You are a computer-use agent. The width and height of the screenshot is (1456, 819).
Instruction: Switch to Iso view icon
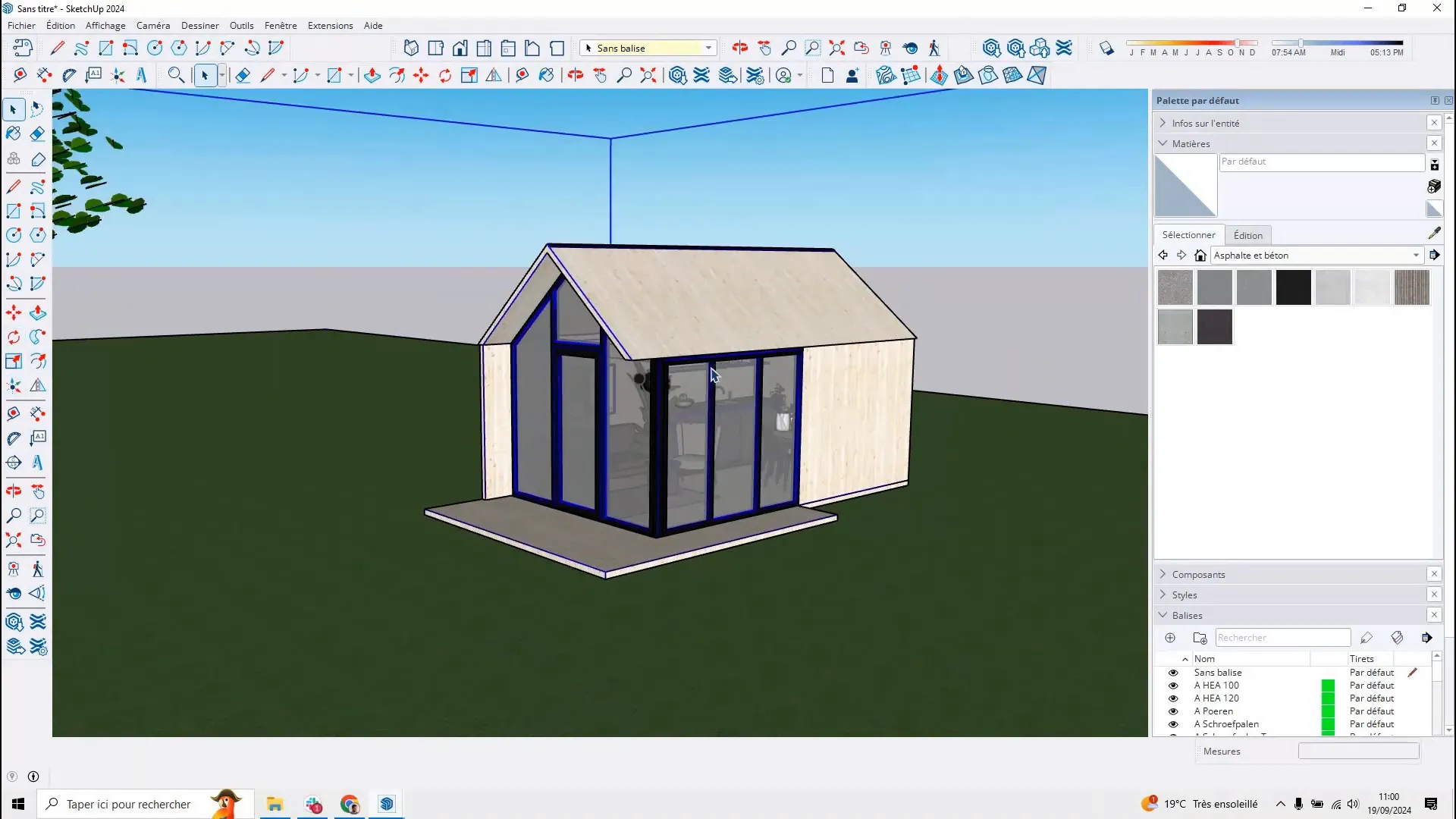click(411, 48)
